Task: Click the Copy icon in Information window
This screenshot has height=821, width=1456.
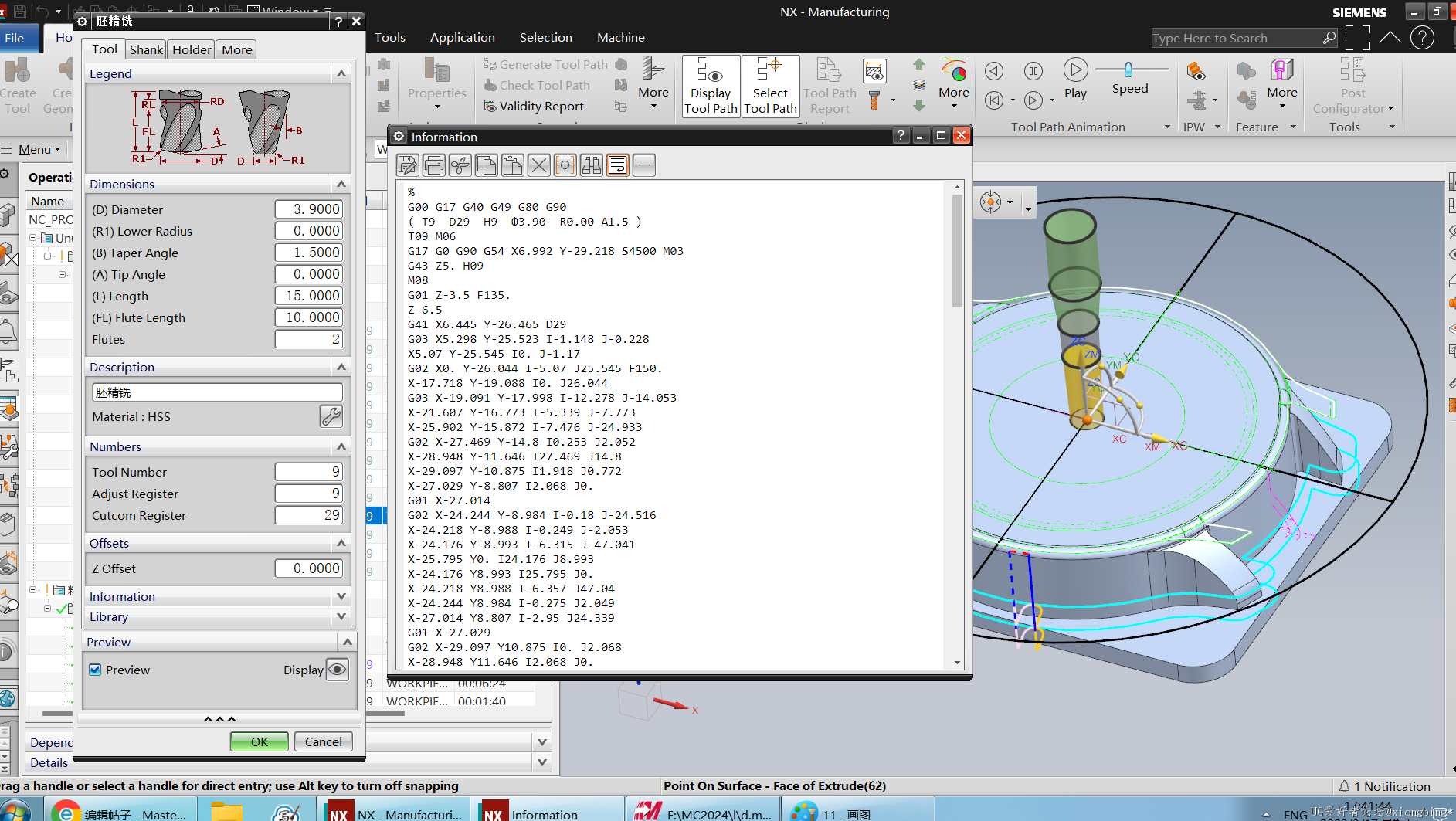Action: (486, 165)
